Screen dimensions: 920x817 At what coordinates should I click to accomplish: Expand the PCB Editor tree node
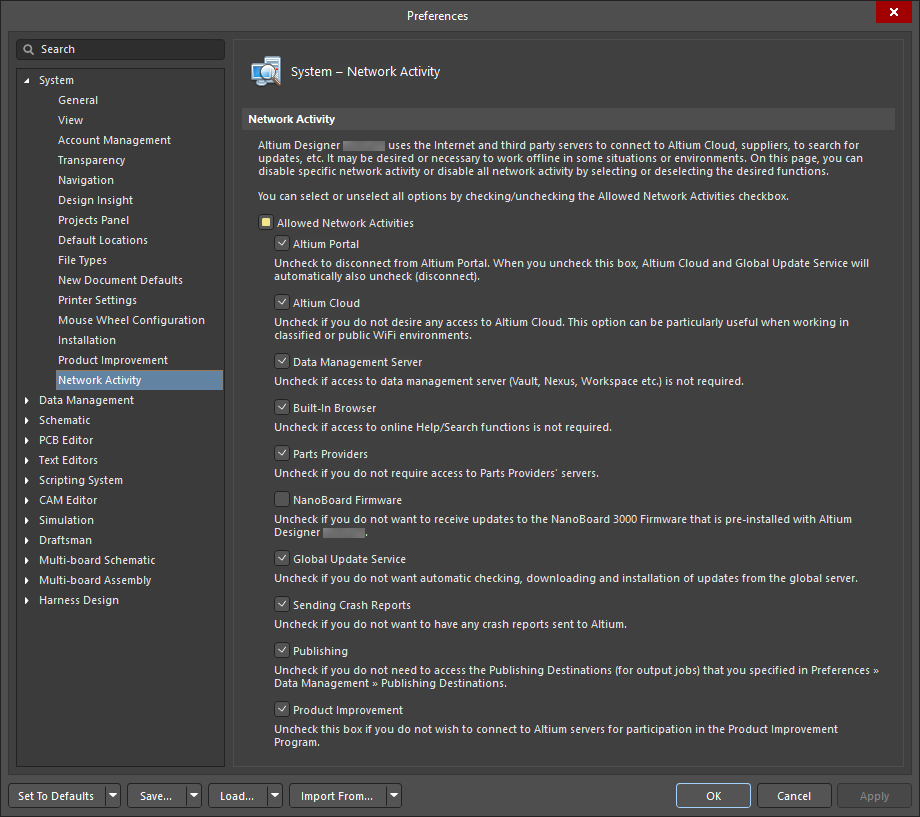click(x=26, y=440)
